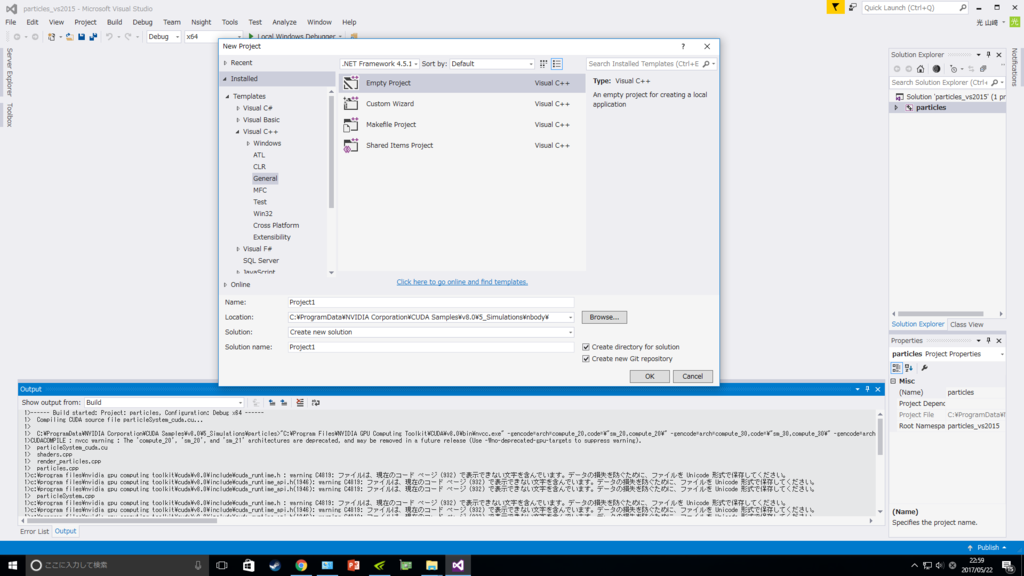The width and height of the screenshot is (1024, 576).
Task: Pin the Solution Explorer panel
Action: 989,55
